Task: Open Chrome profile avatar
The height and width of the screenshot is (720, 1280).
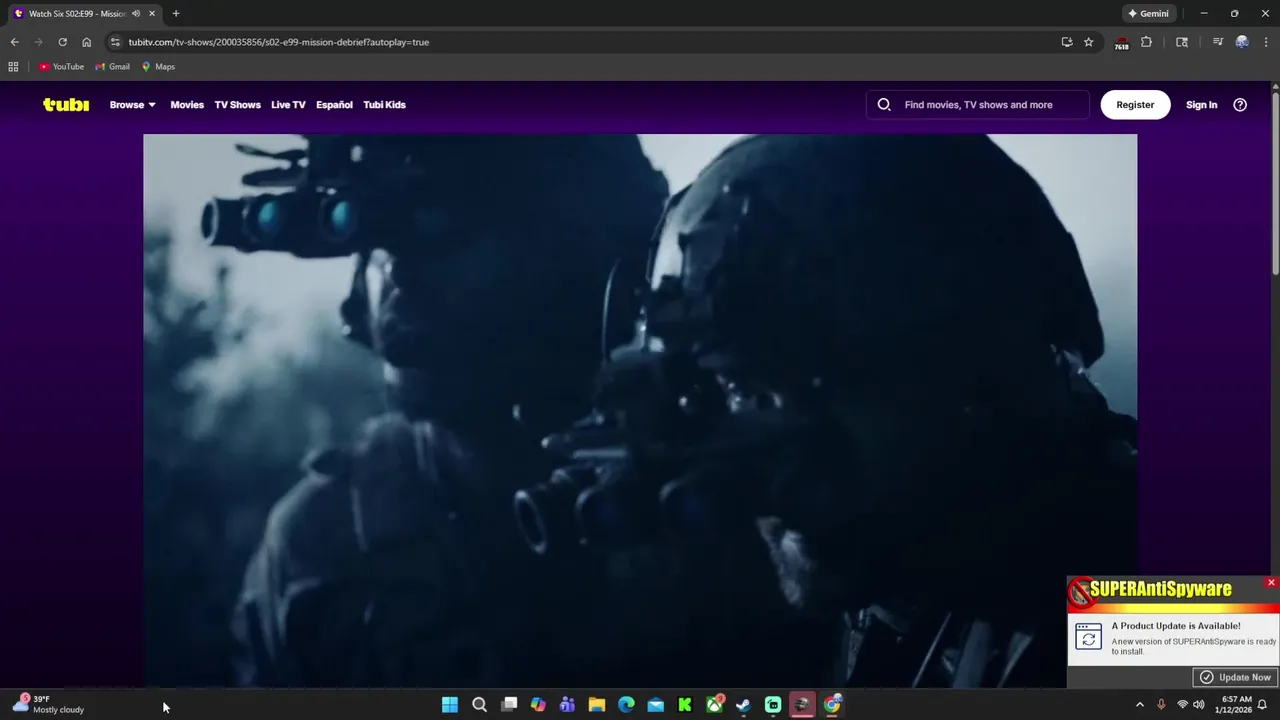Action: click(1242, 42)
